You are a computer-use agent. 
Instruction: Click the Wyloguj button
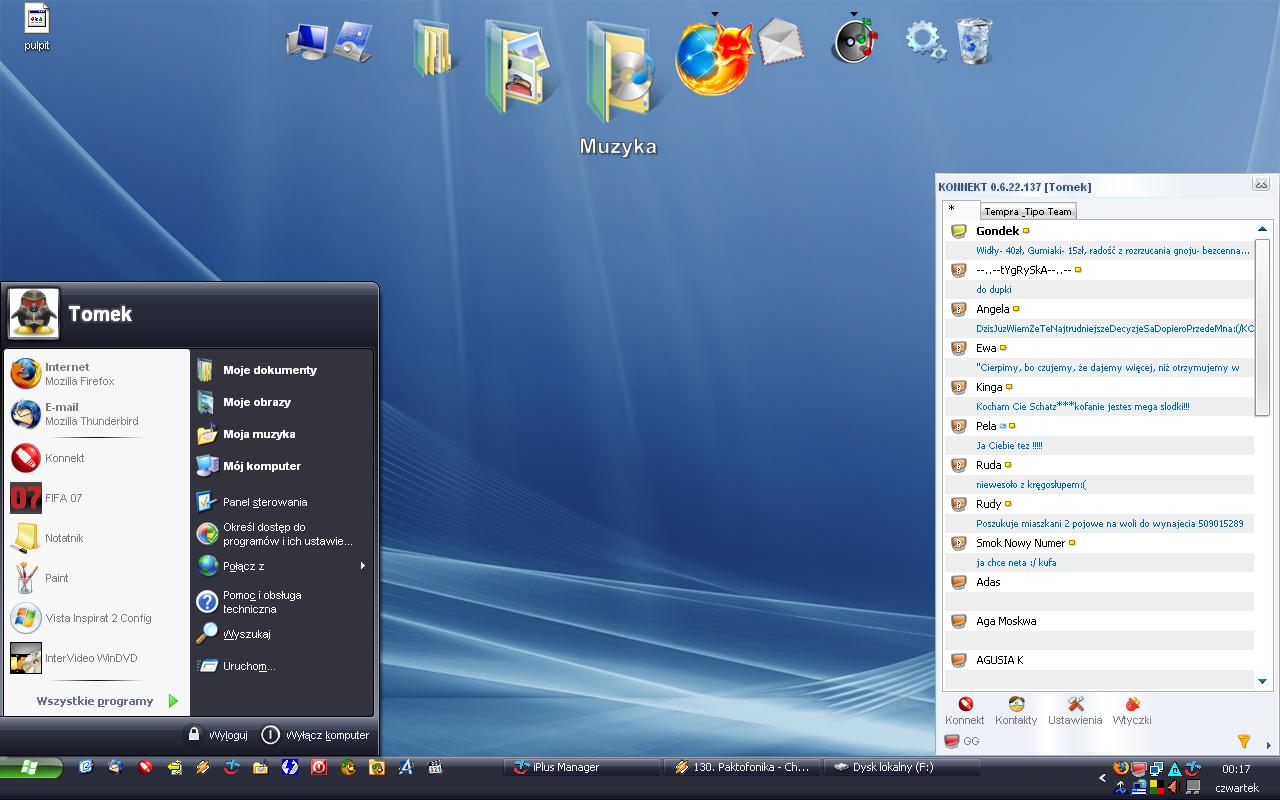(x=217, y=735)
